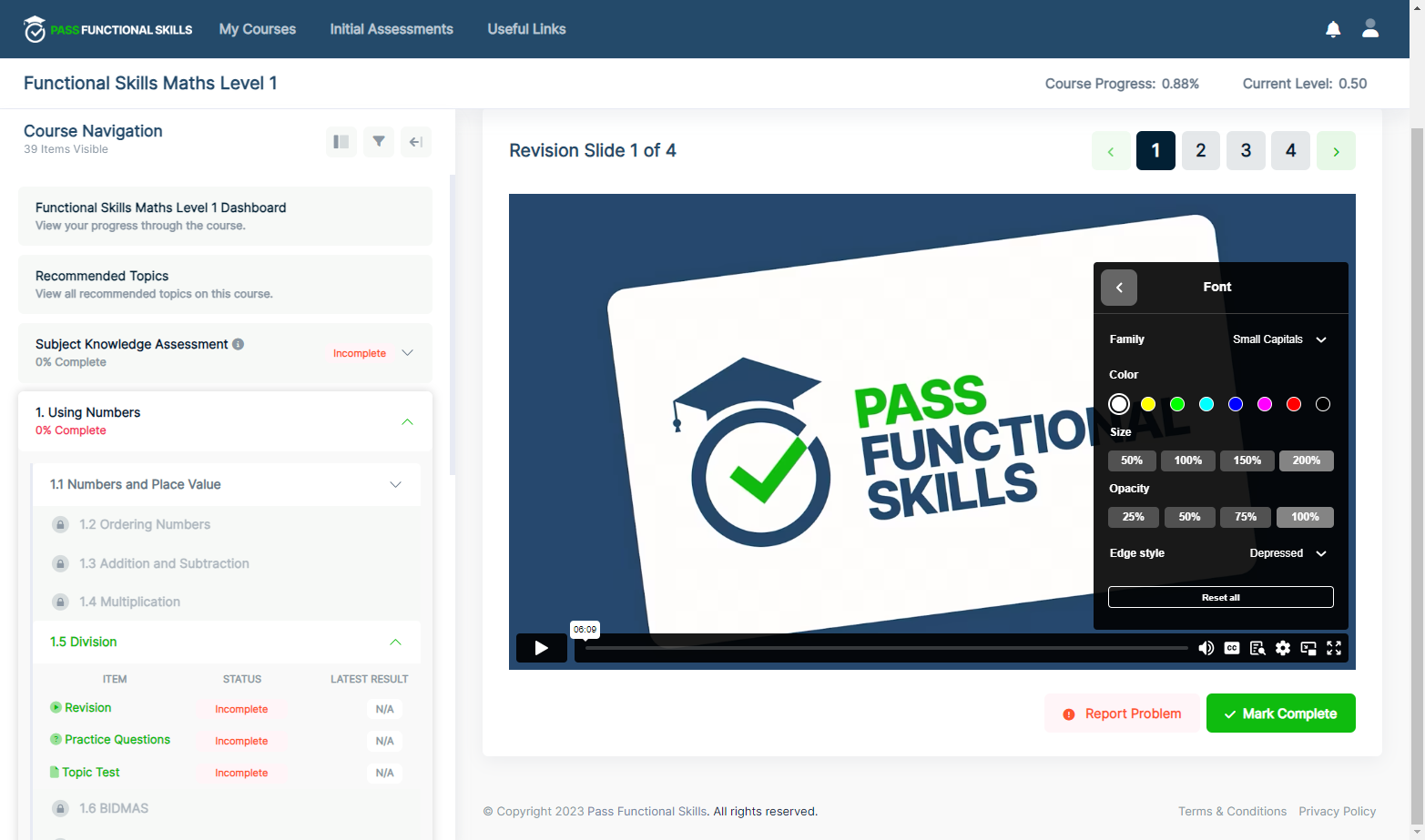The image size is (1425, 840).
Task: Pick the cyan caption color swatch
Action: click(x=1206, y=404)
